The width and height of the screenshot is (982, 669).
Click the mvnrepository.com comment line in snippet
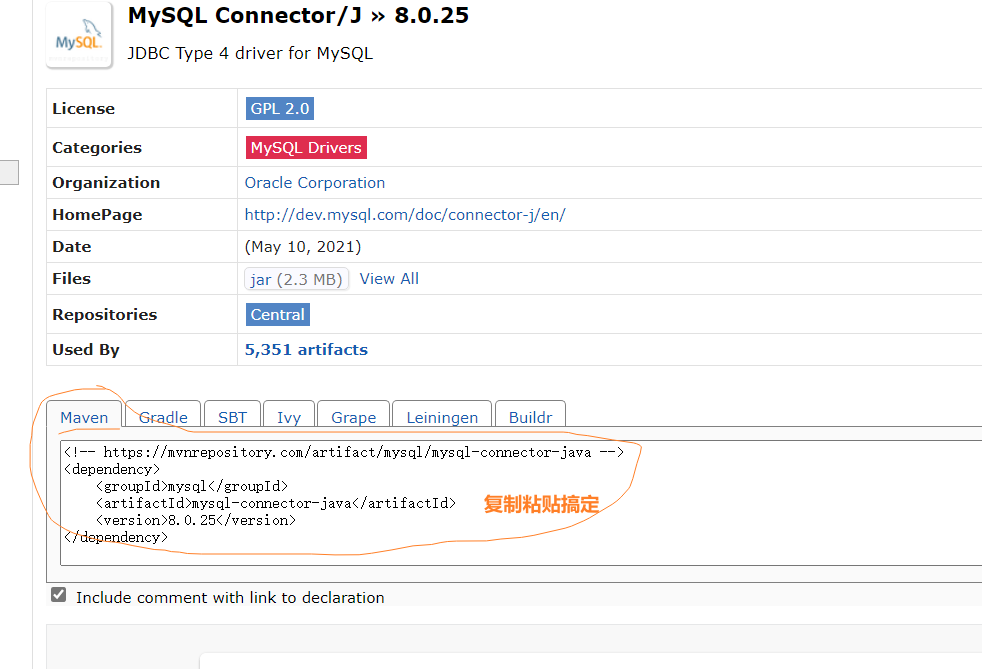pos(344,452)
